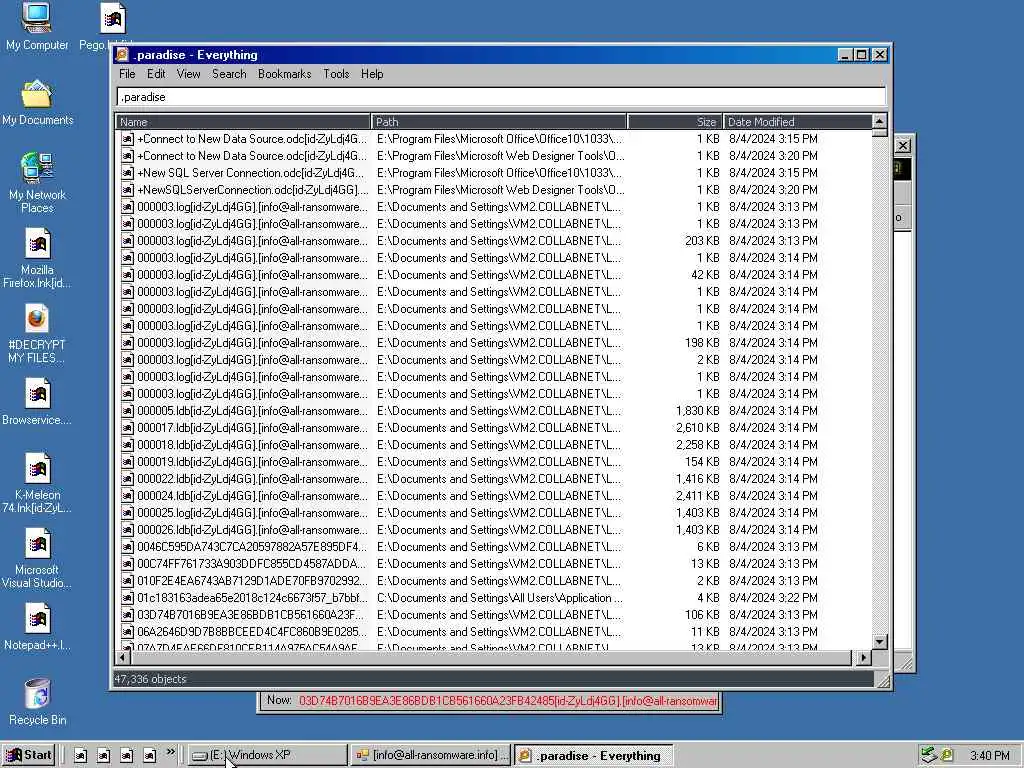Image resolution: width=1024 pixels, height=768 pixels.
Task: Click the .paradise - Everything taskbar button
Action: tap(593, 755)
